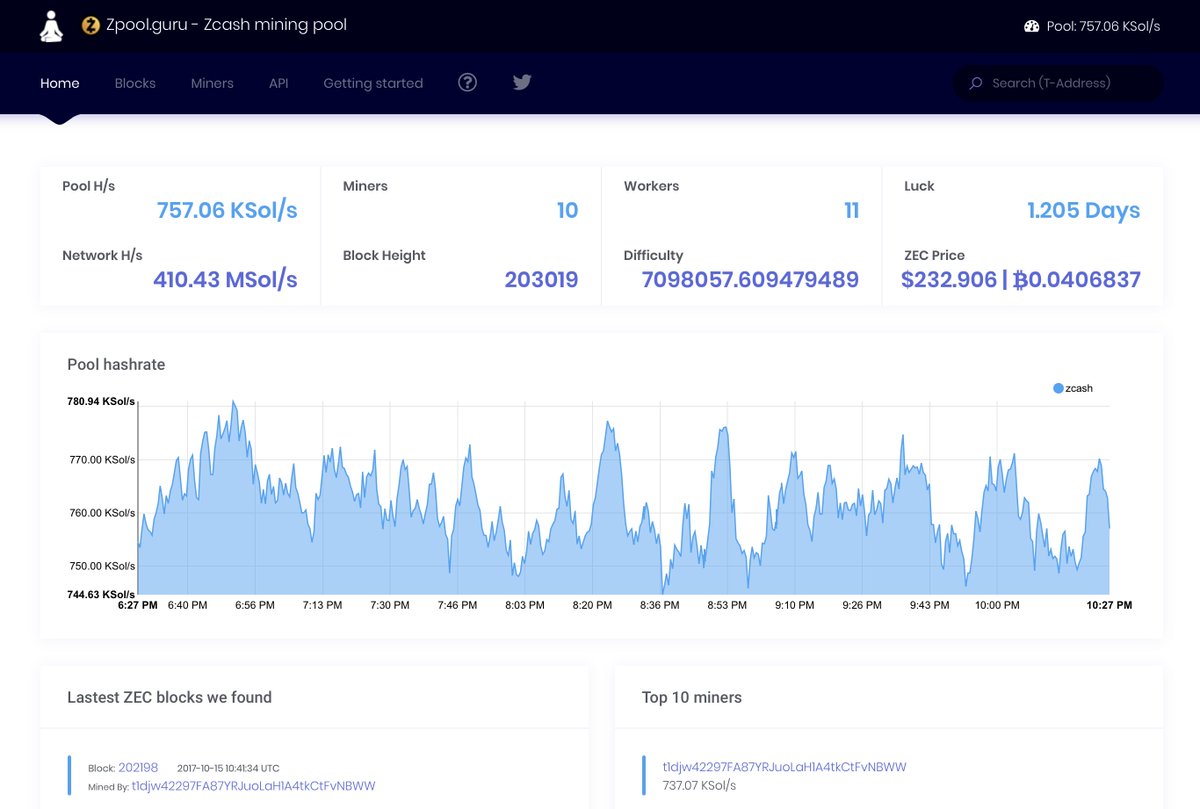
Task: Toggle the zcash legend dot in chart
Action: 1058,388
